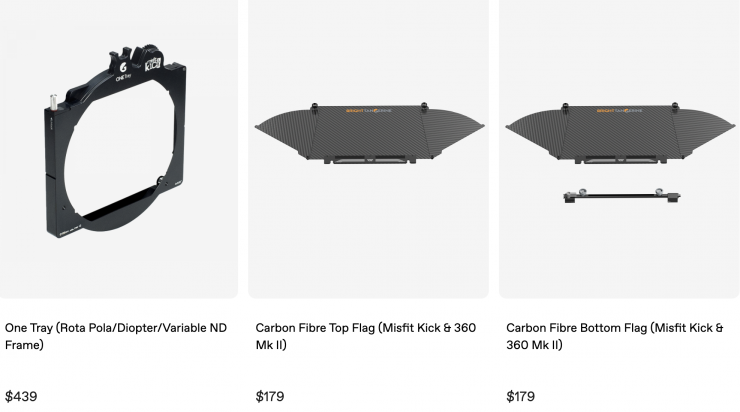The image size is (740, 412).
Task: Click the white ONE Tray label on frame
Action: (x=121, y=74)
